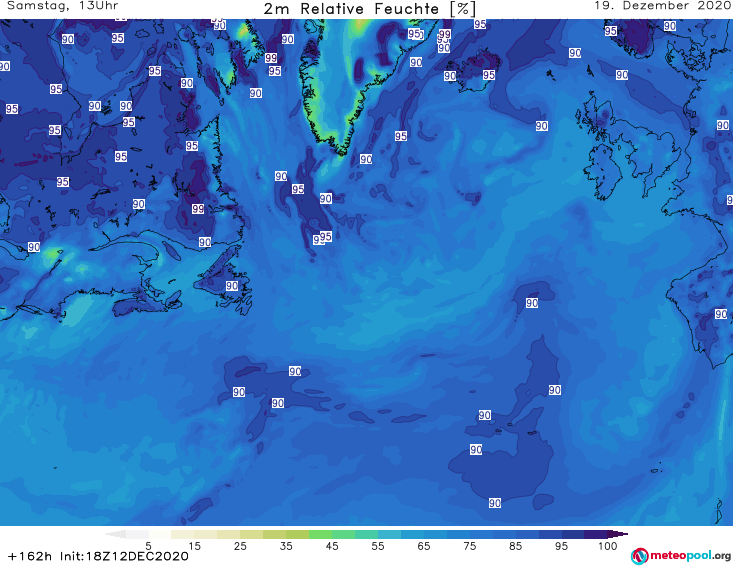The width and height of the screenshot is (733, 566).
Task: Select the '2m Relative Feuchte [%]' title
Action: 369,9
